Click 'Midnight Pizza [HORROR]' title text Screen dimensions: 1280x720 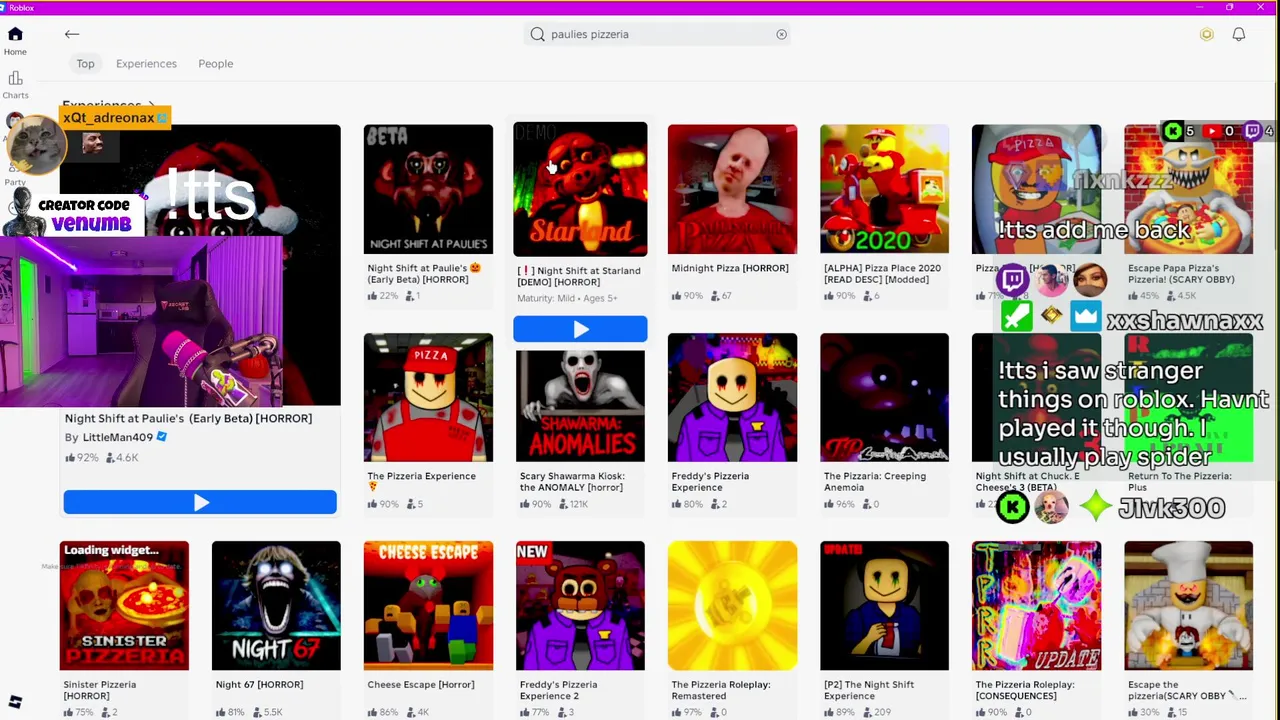pos(730,268)
